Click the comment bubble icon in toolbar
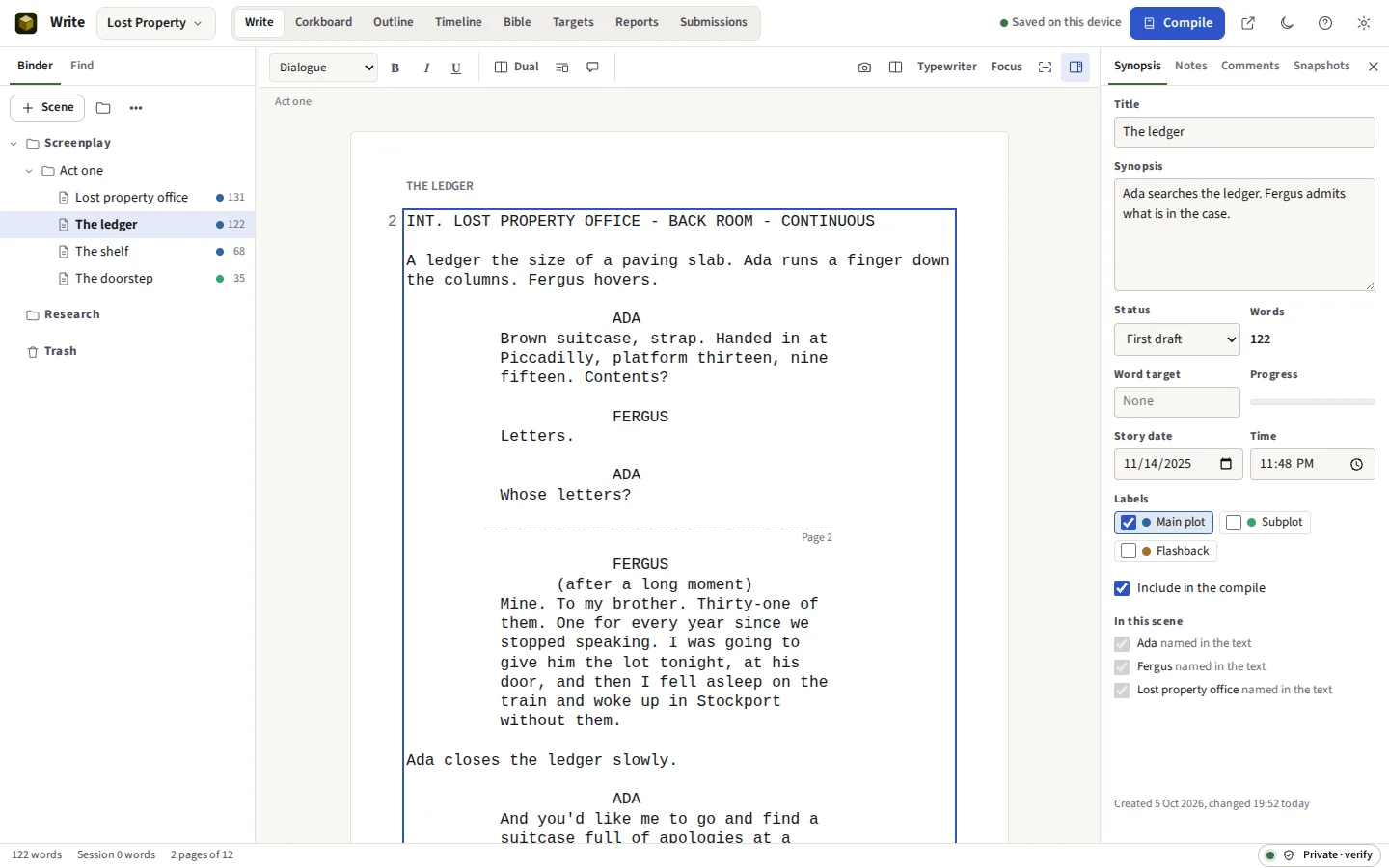Screen dimensions: 1389x868 592,68
